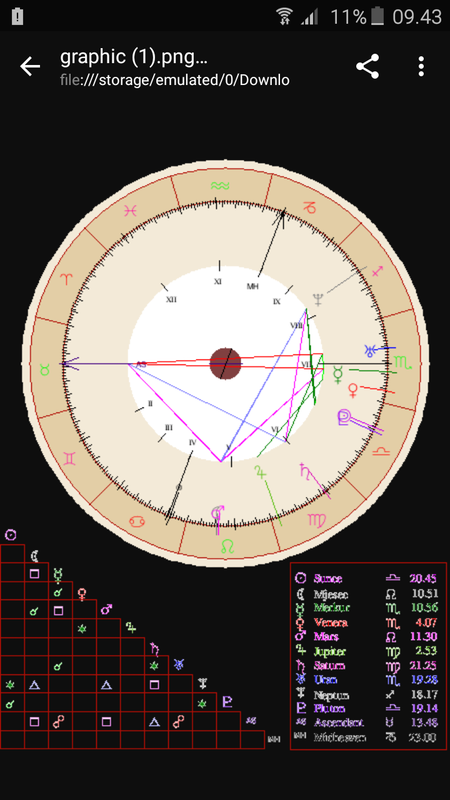
Task: Tap the MH label inside the wheel
Action: [x=253, y=286]
